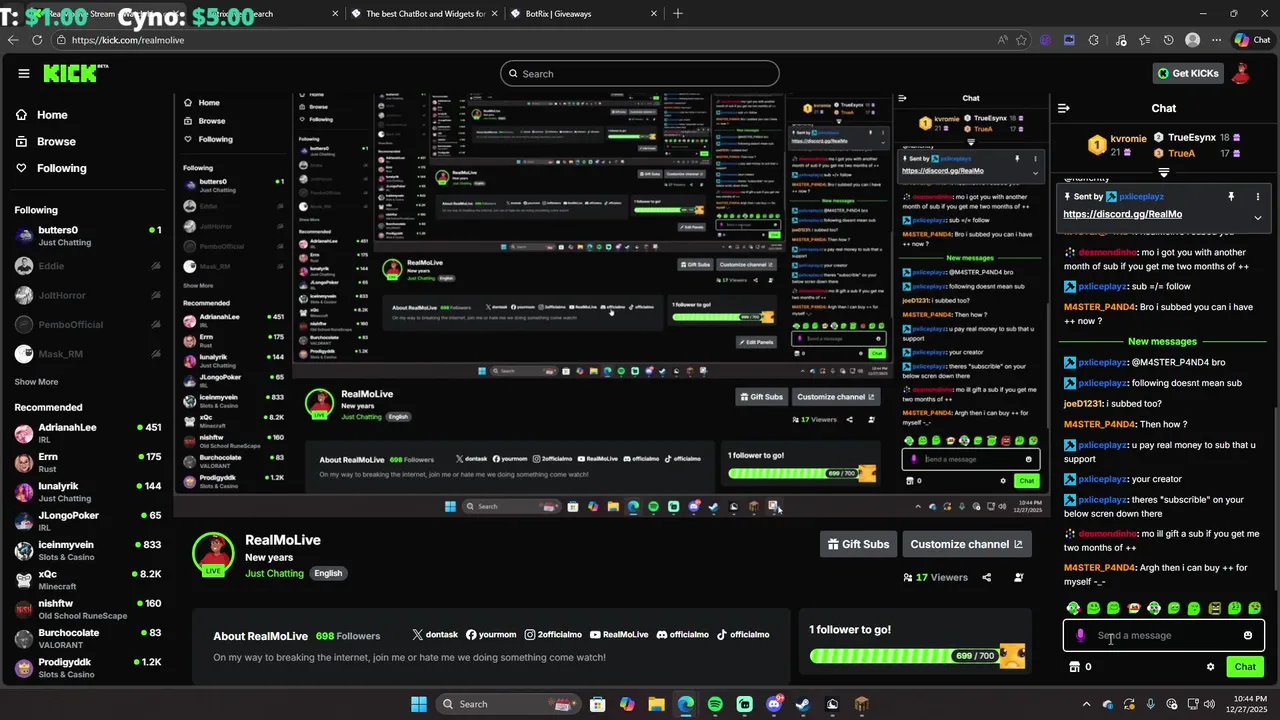The height and width of the screenshot is (720, 1280).
Task: Click the follower goal progress bar
Action: coord(903,656)
